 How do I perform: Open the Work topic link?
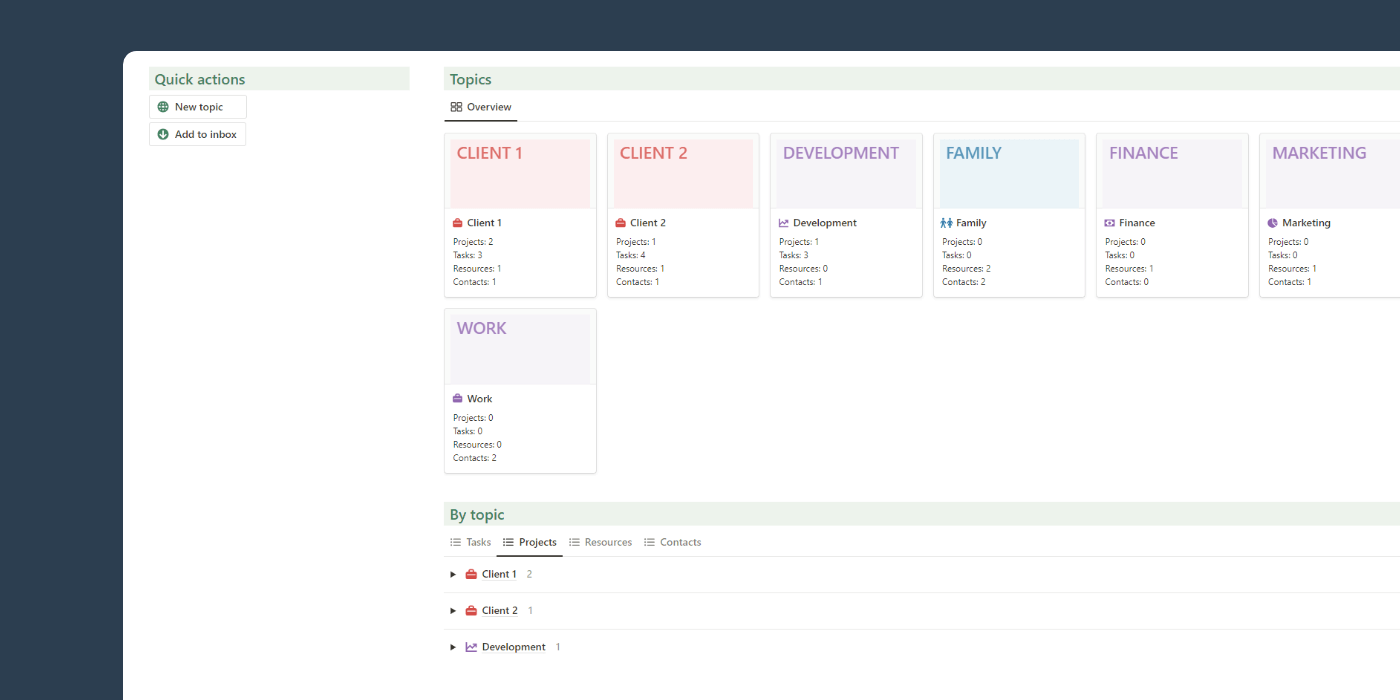[480, 398]
